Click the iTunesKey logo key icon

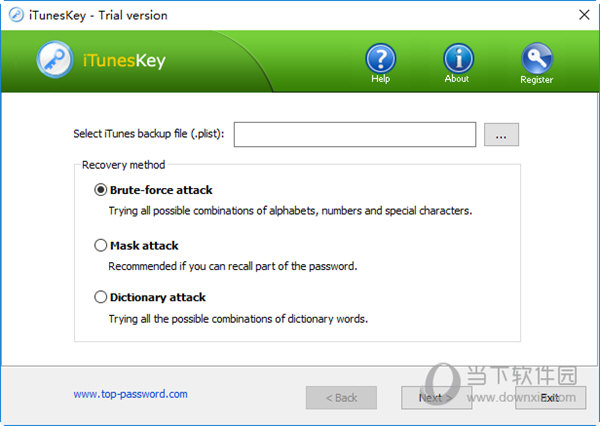[55, 60]
